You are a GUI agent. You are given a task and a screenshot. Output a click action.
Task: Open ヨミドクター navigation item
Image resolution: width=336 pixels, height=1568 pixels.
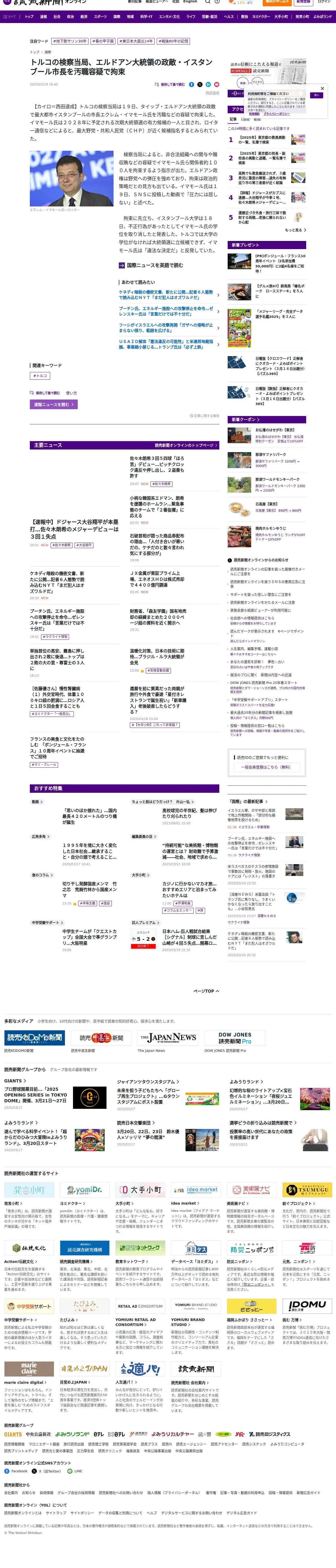[261, 17]
